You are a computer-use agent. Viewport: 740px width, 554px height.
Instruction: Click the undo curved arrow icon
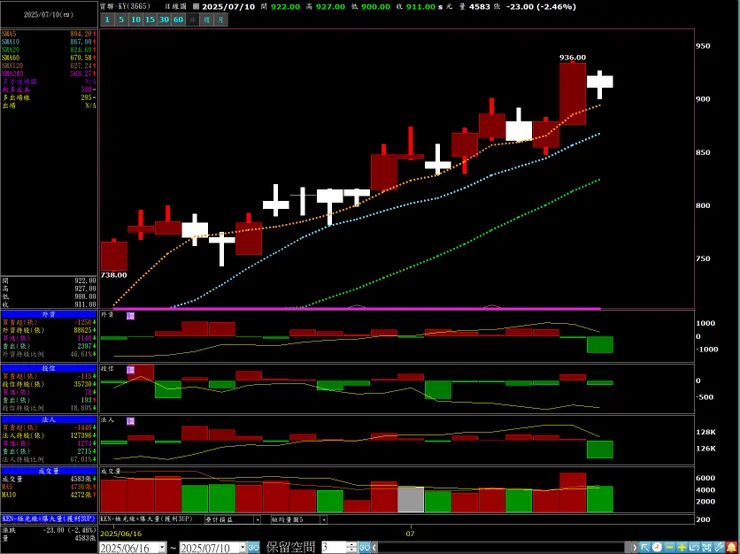(694, 547)
